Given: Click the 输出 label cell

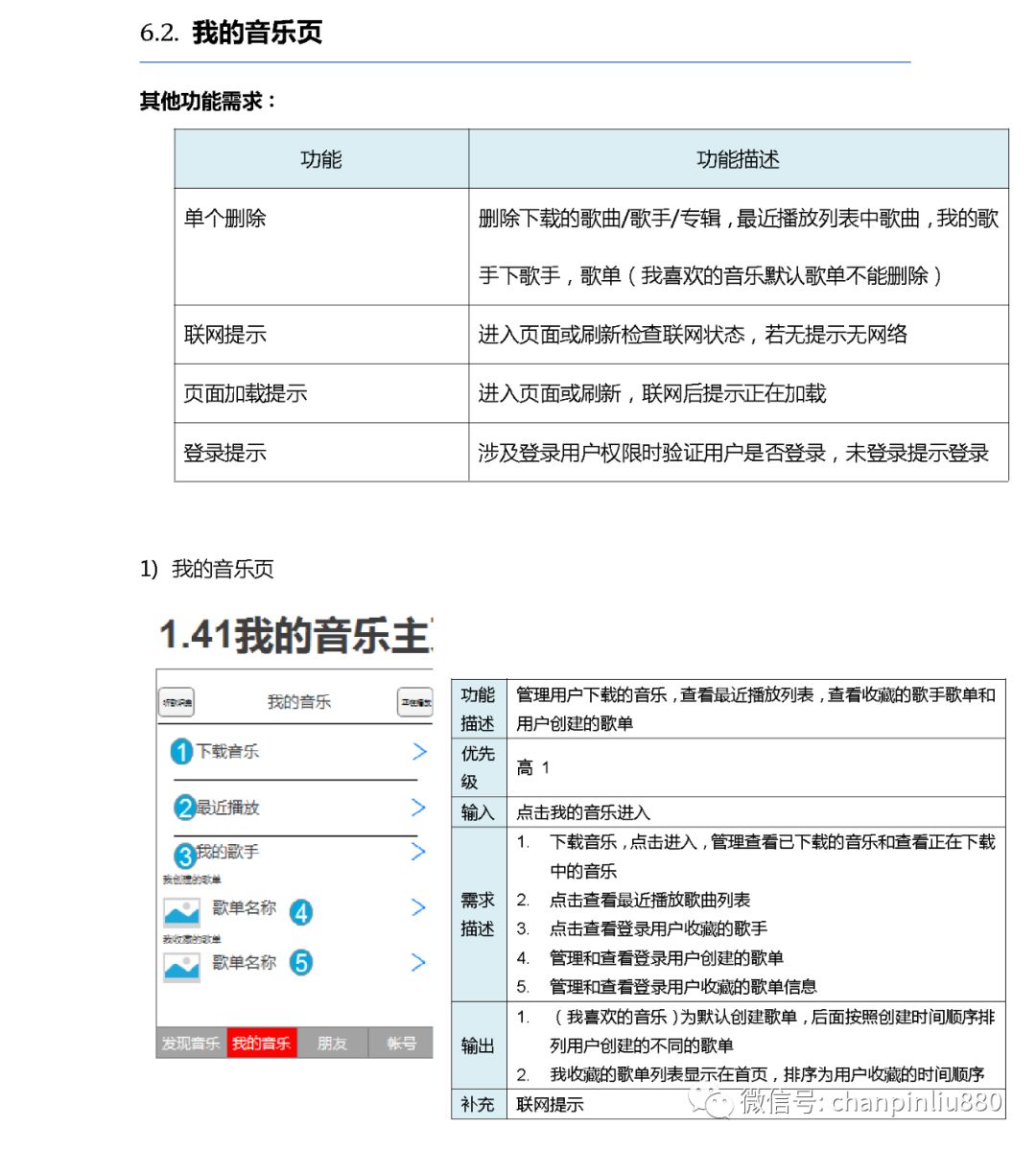Looking at the screenshot, I should (479, 1045).
